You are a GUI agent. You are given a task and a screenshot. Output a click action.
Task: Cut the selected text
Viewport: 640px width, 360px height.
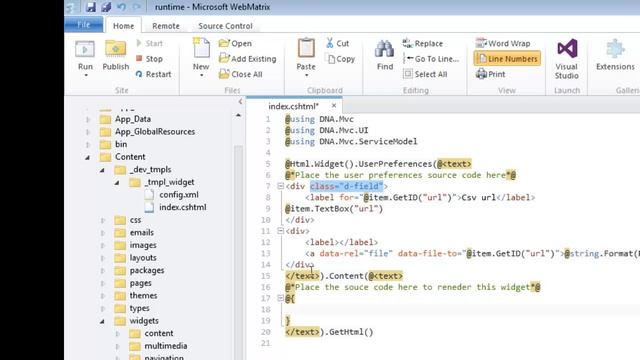(x=338, y=43)
